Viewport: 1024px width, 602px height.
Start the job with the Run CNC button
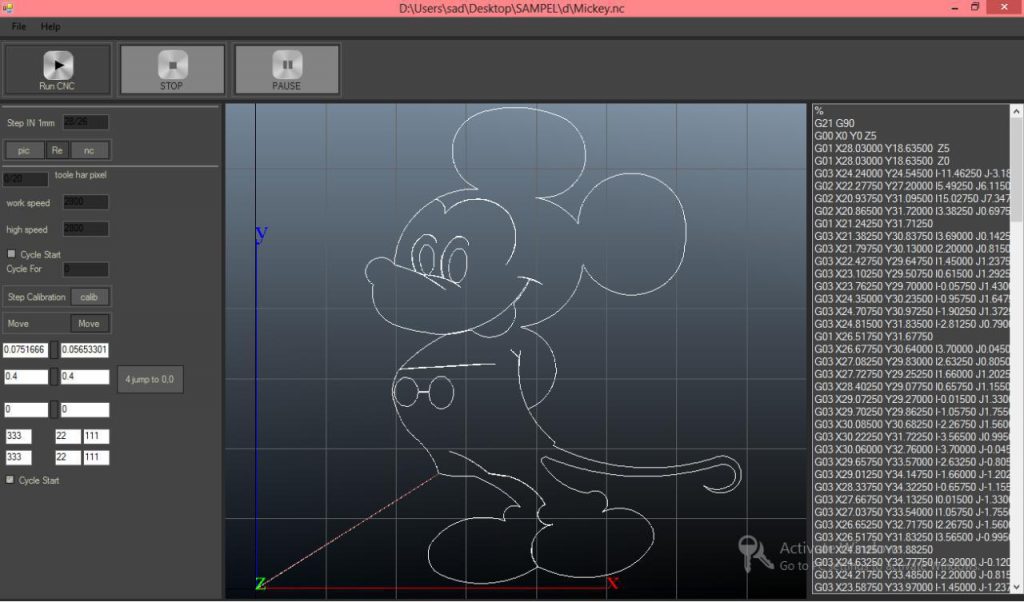(x=58, y=69)
